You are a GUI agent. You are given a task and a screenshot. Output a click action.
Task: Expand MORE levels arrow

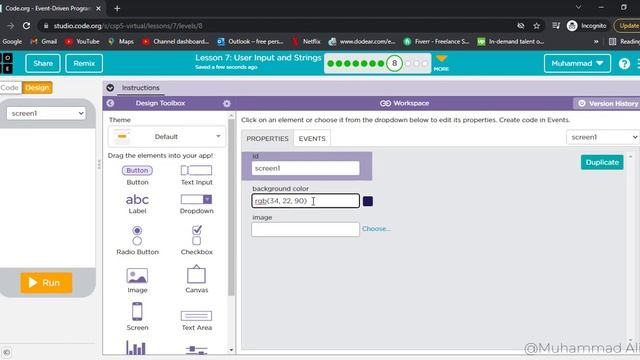click(x=441, y=62)
